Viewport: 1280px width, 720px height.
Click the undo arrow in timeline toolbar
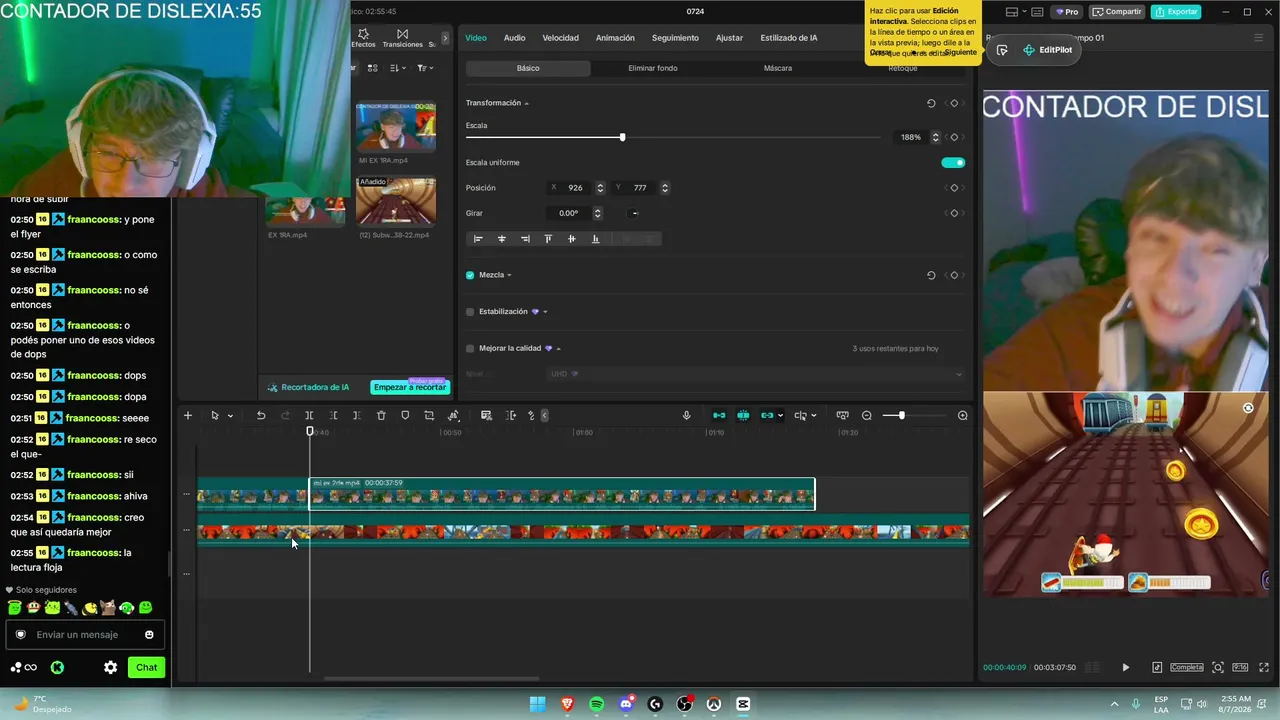click(261, 416)
